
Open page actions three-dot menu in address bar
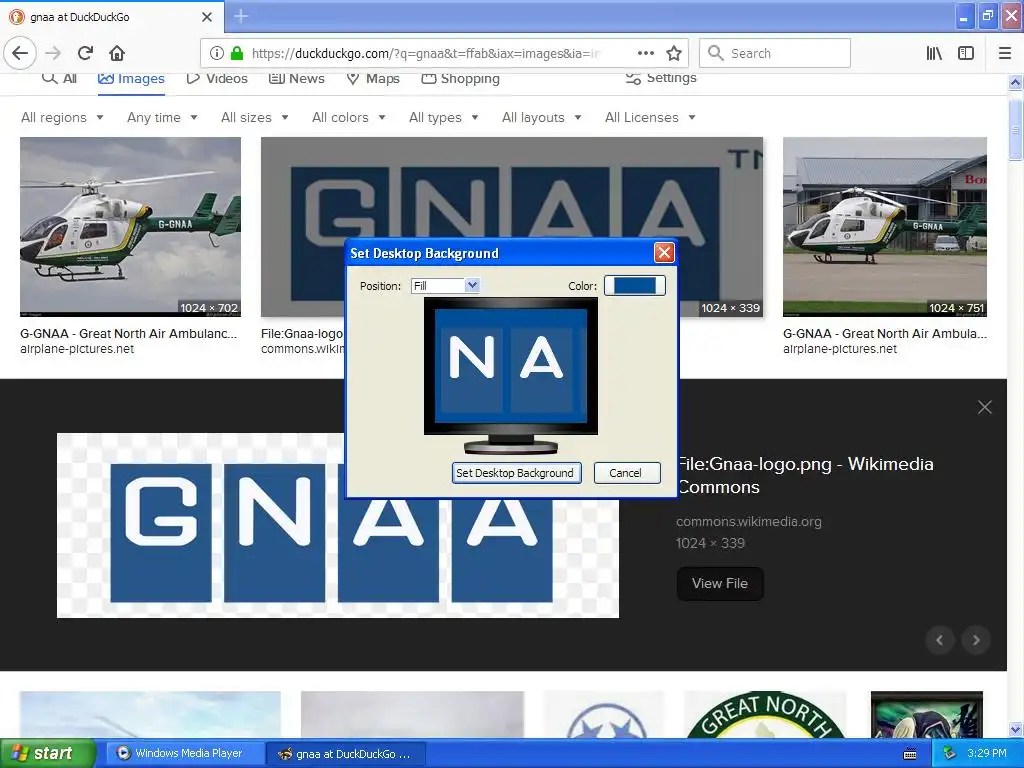click(x=645, y=53)
